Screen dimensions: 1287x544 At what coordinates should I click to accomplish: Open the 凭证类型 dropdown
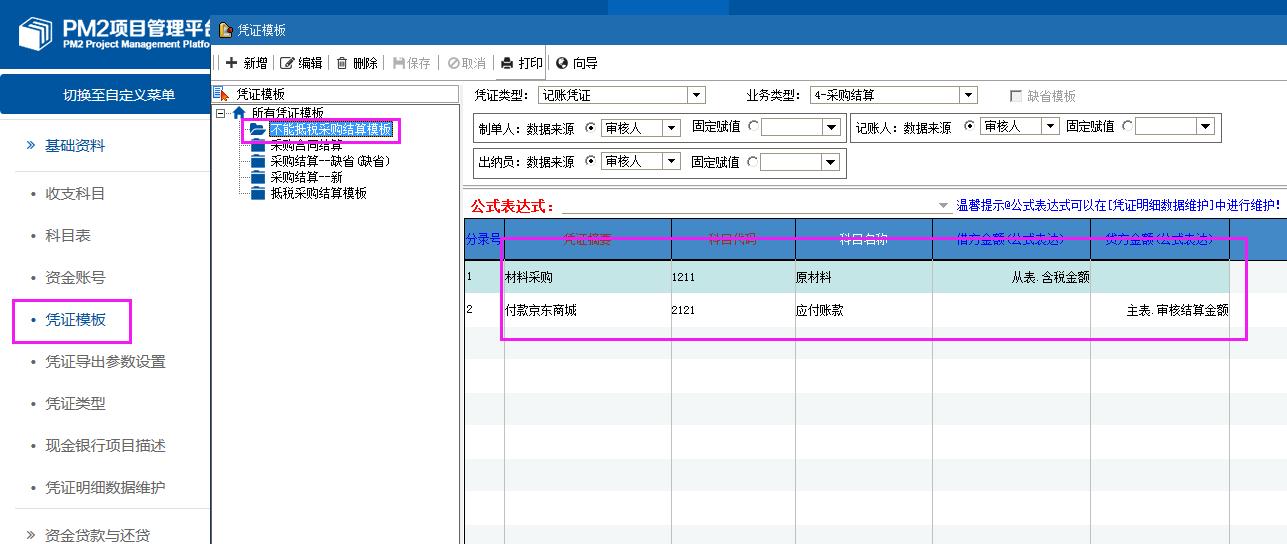point(696,95)
